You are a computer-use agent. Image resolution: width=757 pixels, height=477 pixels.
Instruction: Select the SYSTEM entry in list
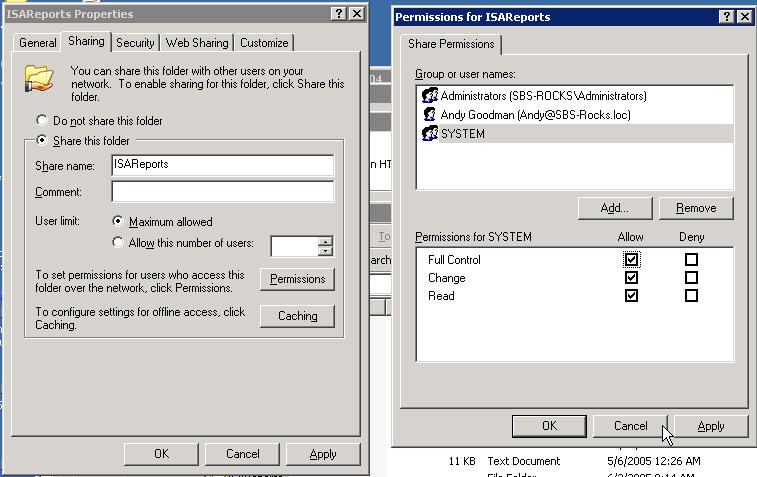point(575,133)
